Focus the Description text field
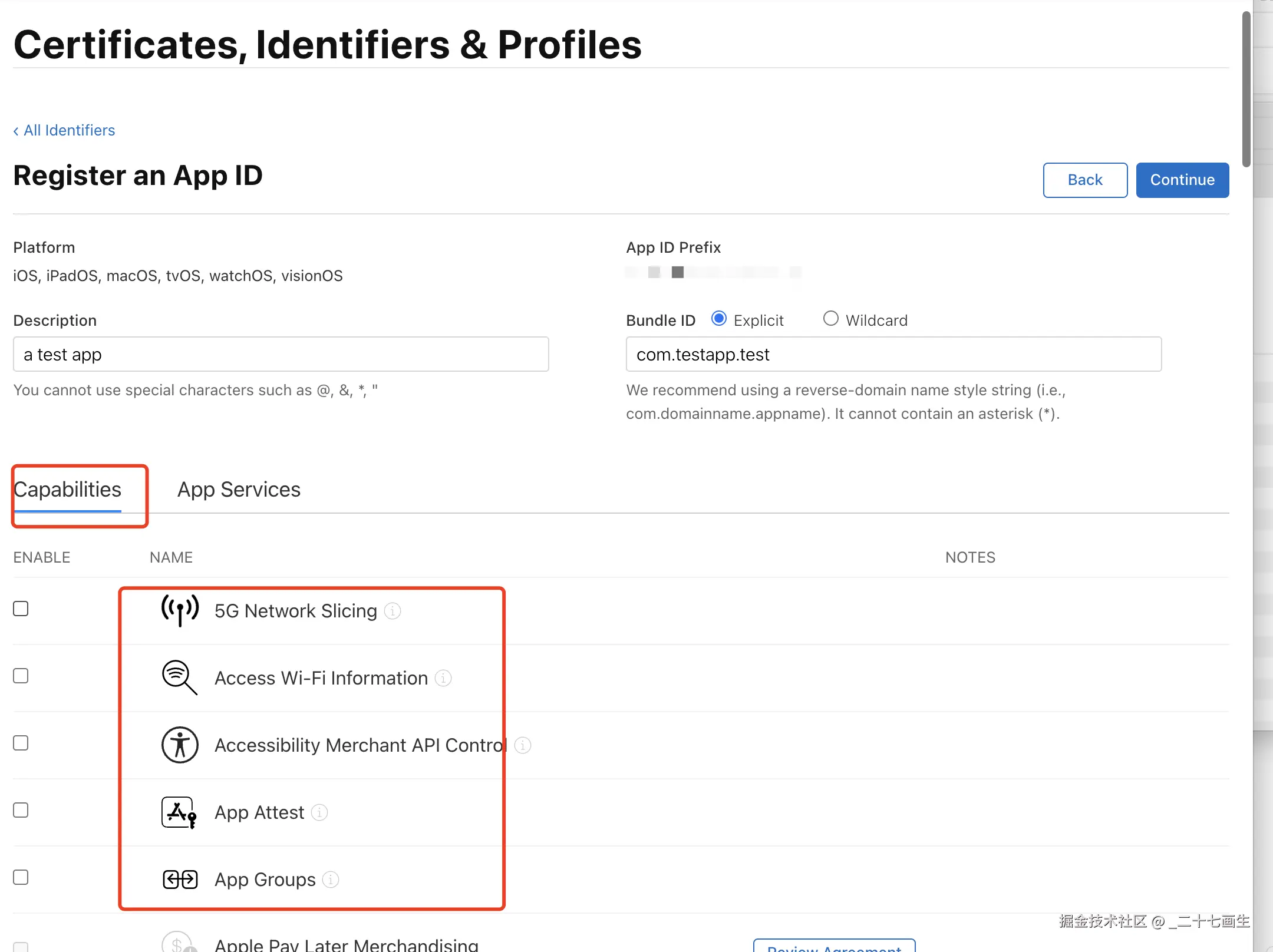1273x952 pixels. point(281,355)
